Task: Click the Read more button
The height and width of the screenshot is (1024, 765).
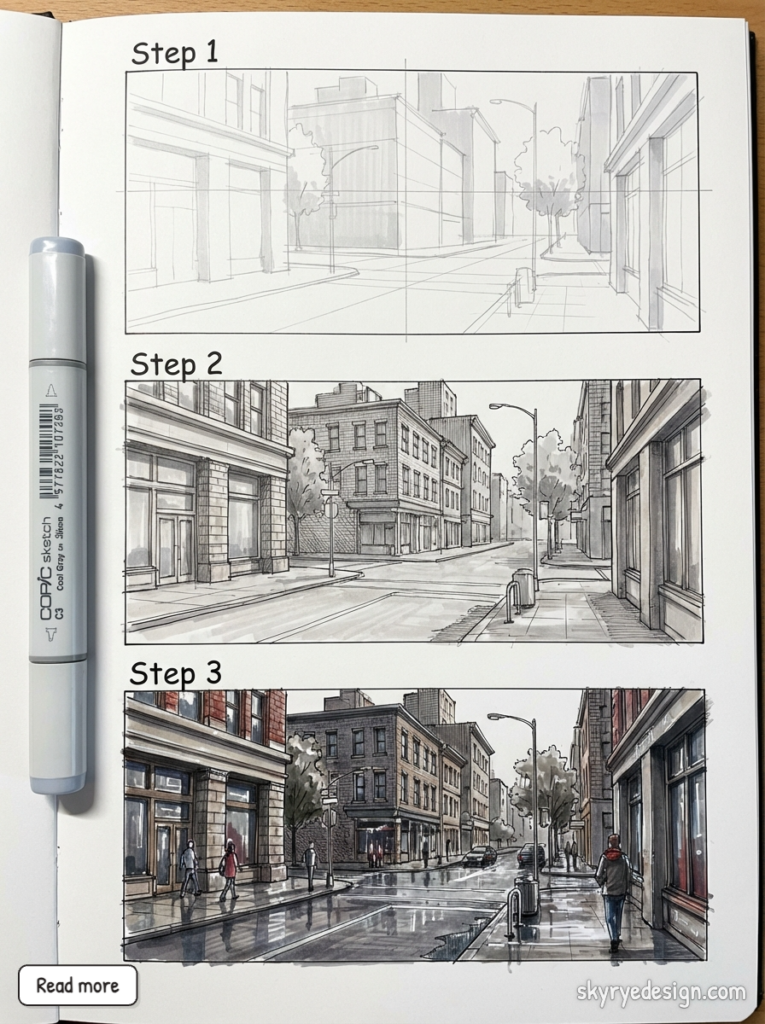Action: (x=78, y=985)
